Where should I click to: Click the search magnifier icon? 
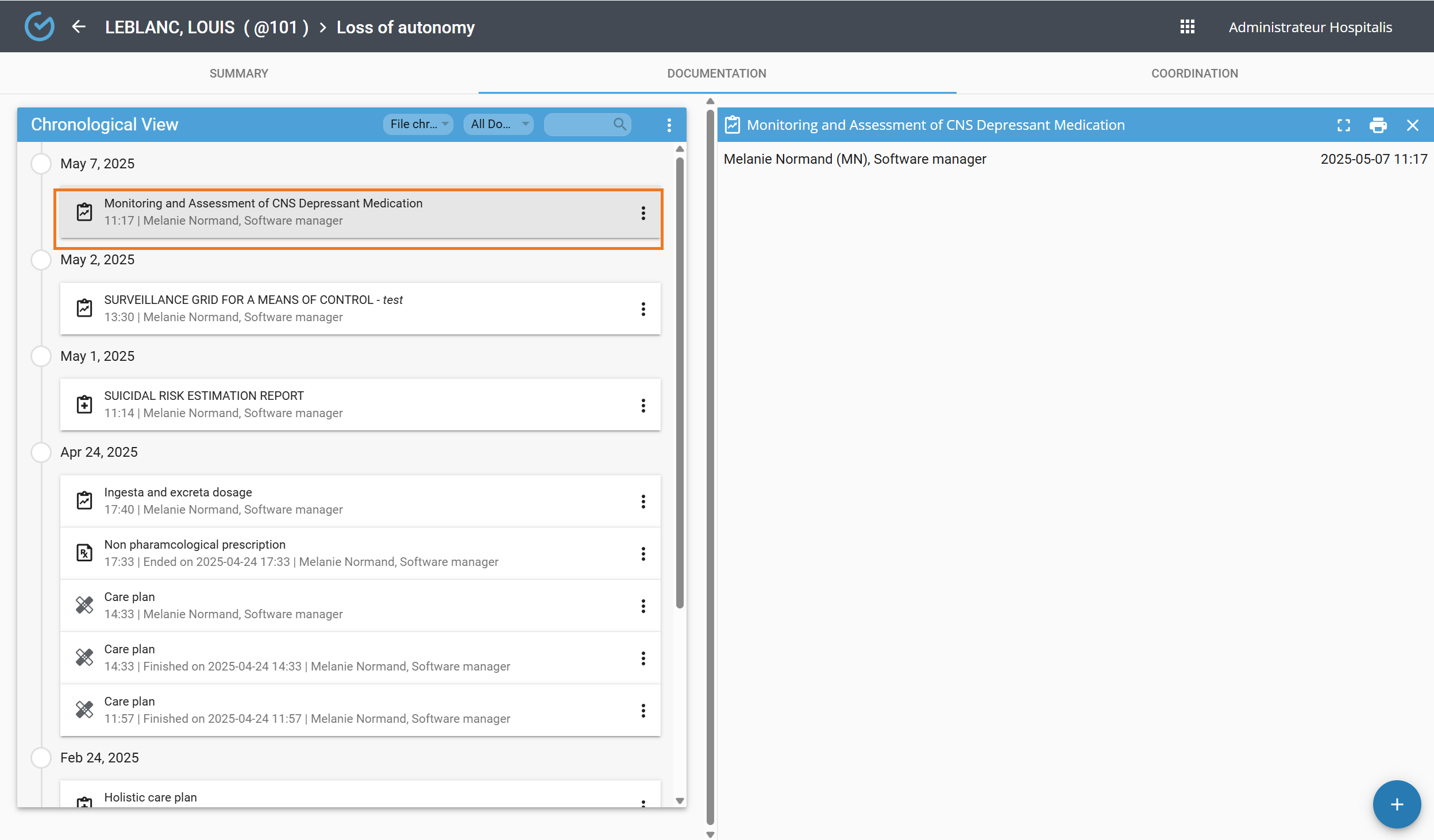619,124
